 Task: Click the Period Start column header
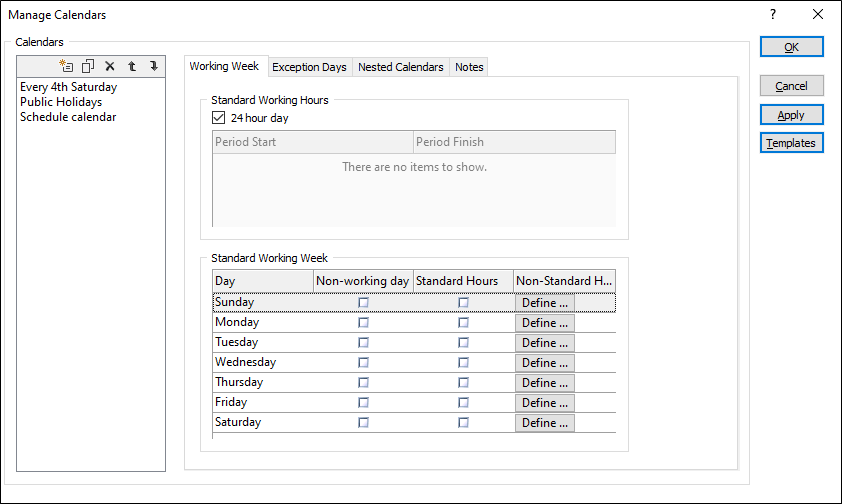point(312,142)
